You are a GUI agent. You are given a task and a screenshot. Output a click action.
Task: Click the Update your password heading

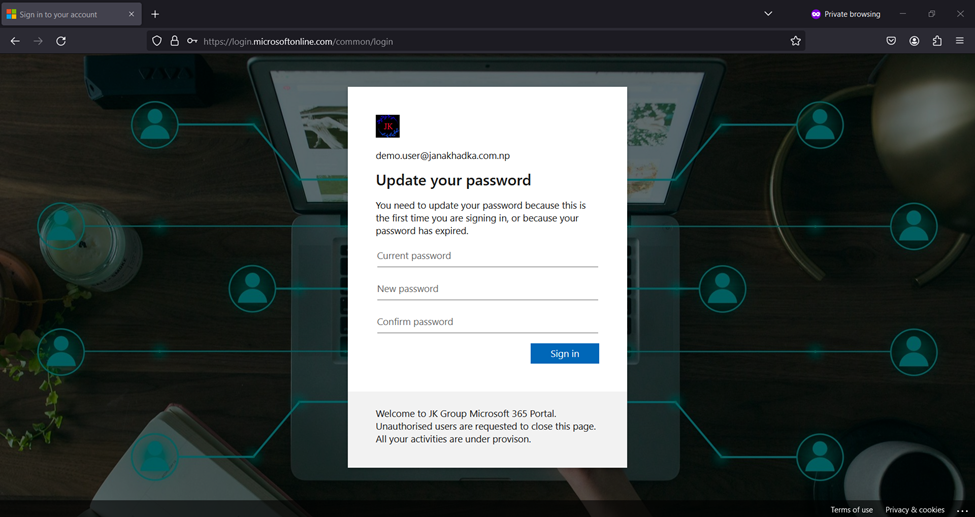(453, 180)
